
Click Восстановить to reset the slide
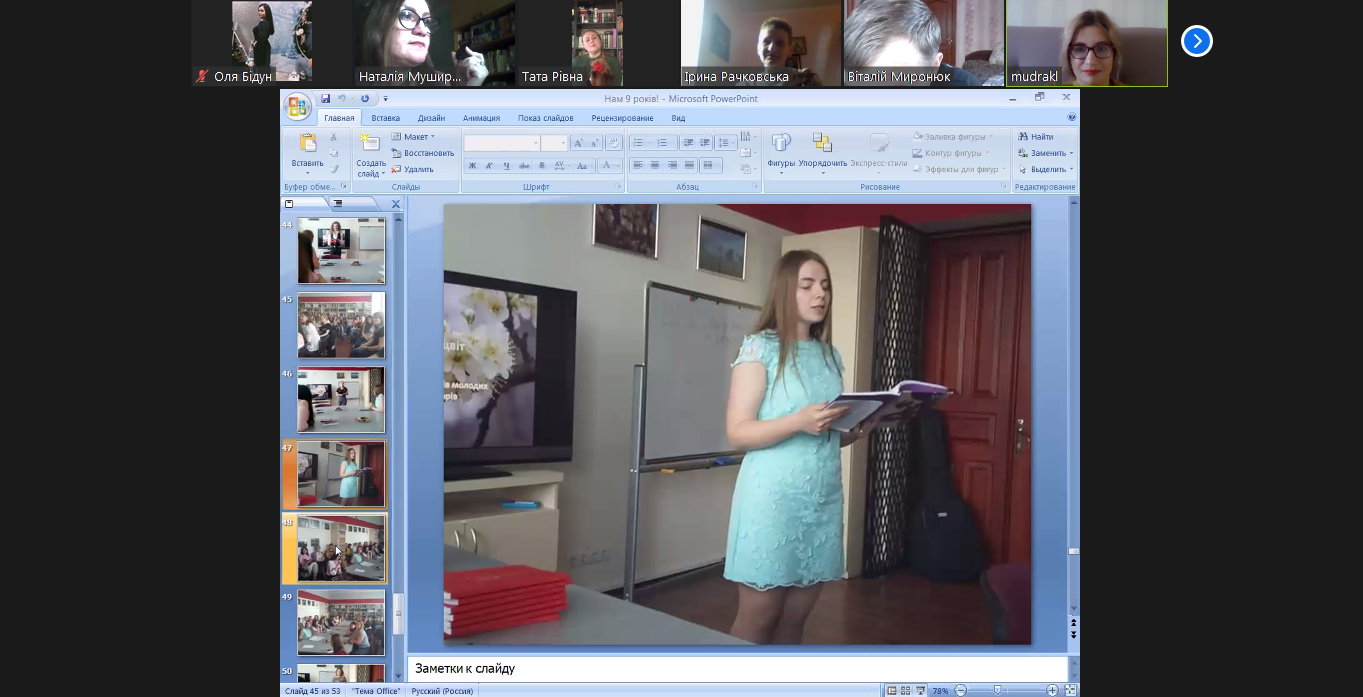(422, 153)
